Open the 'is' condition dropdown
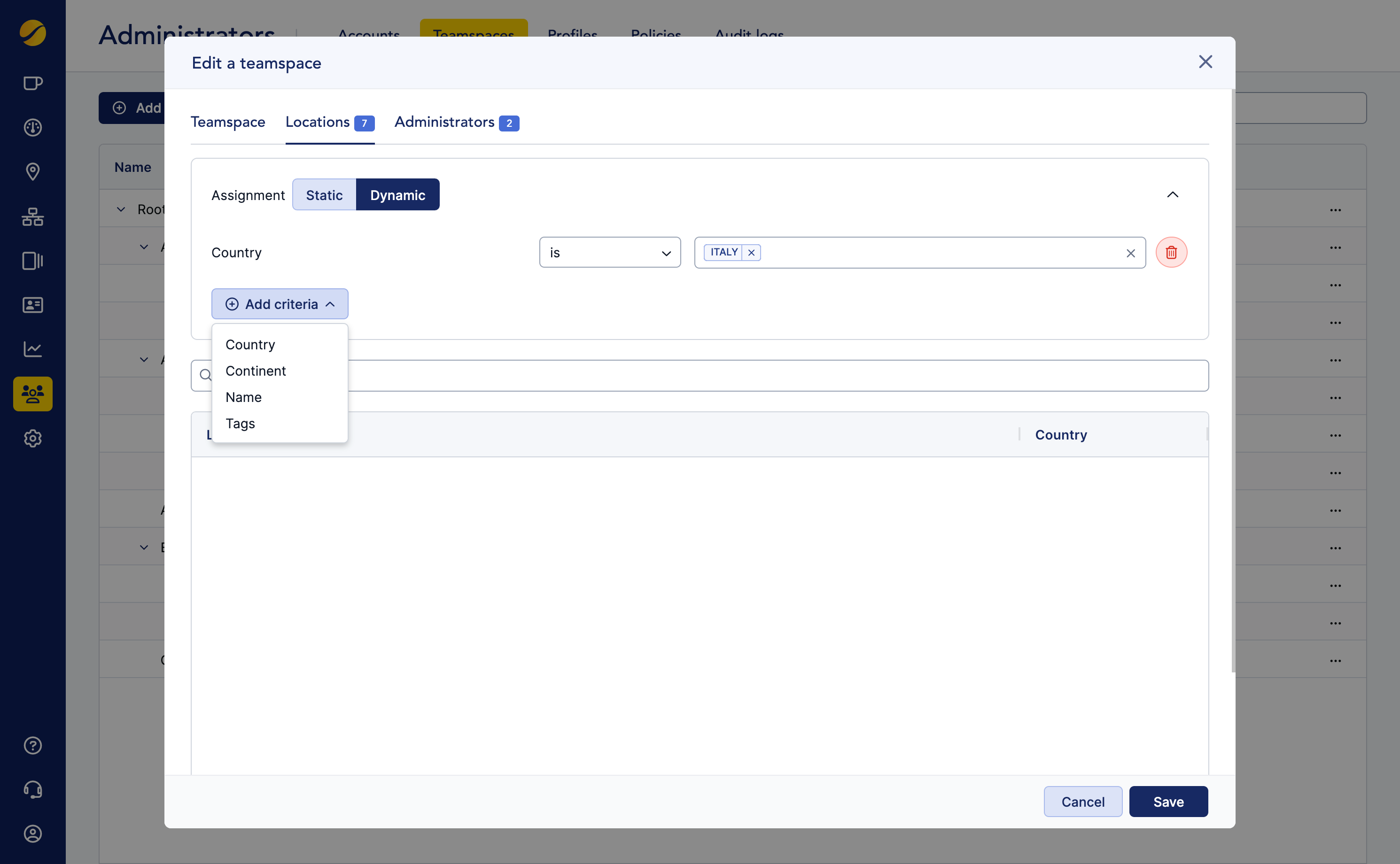 tap(609, 252)
